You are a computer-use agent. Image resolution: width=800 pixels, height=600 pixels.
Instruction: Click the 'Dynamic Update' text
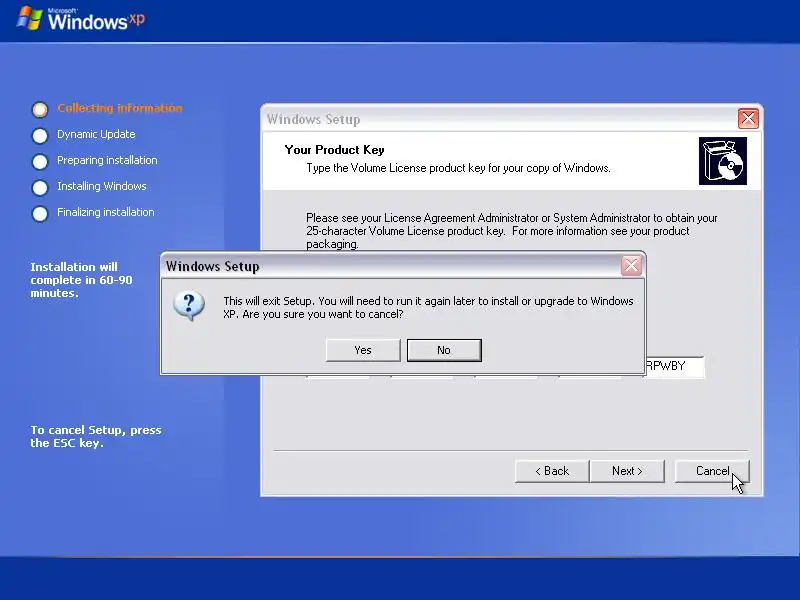pos(96,134)
